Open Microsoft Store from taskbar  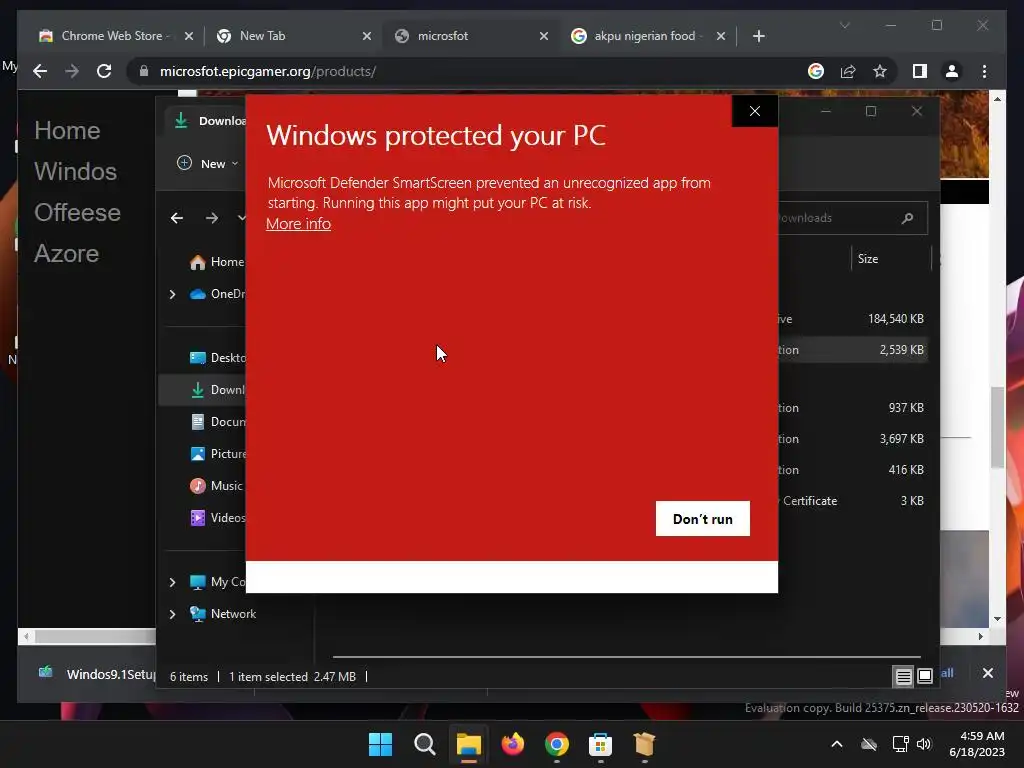tap(600, 744)
